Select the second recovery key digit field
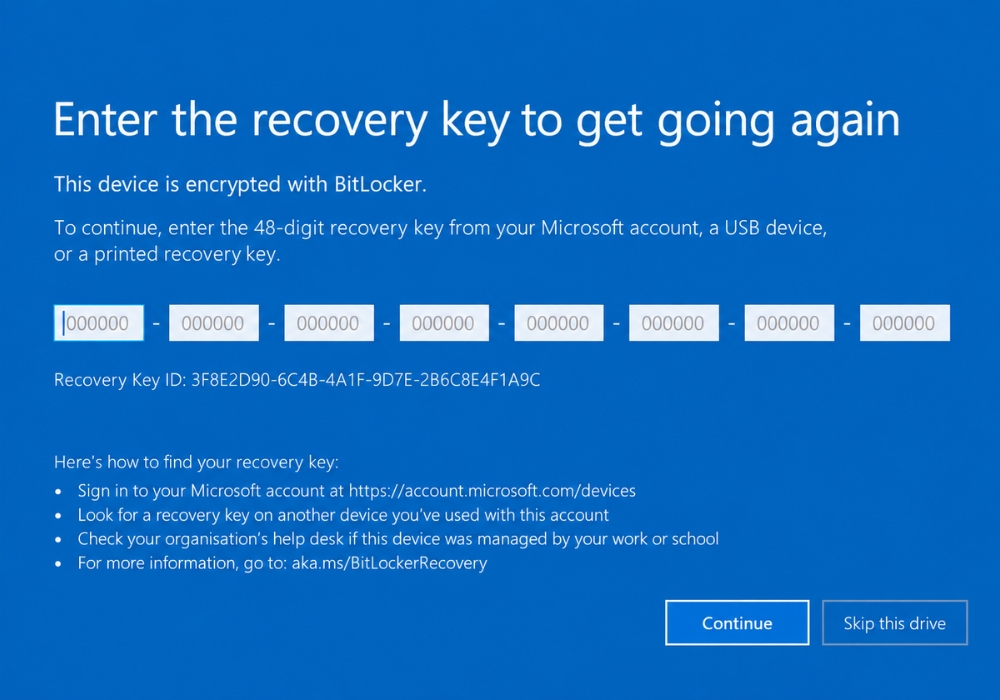 [214, 323]
